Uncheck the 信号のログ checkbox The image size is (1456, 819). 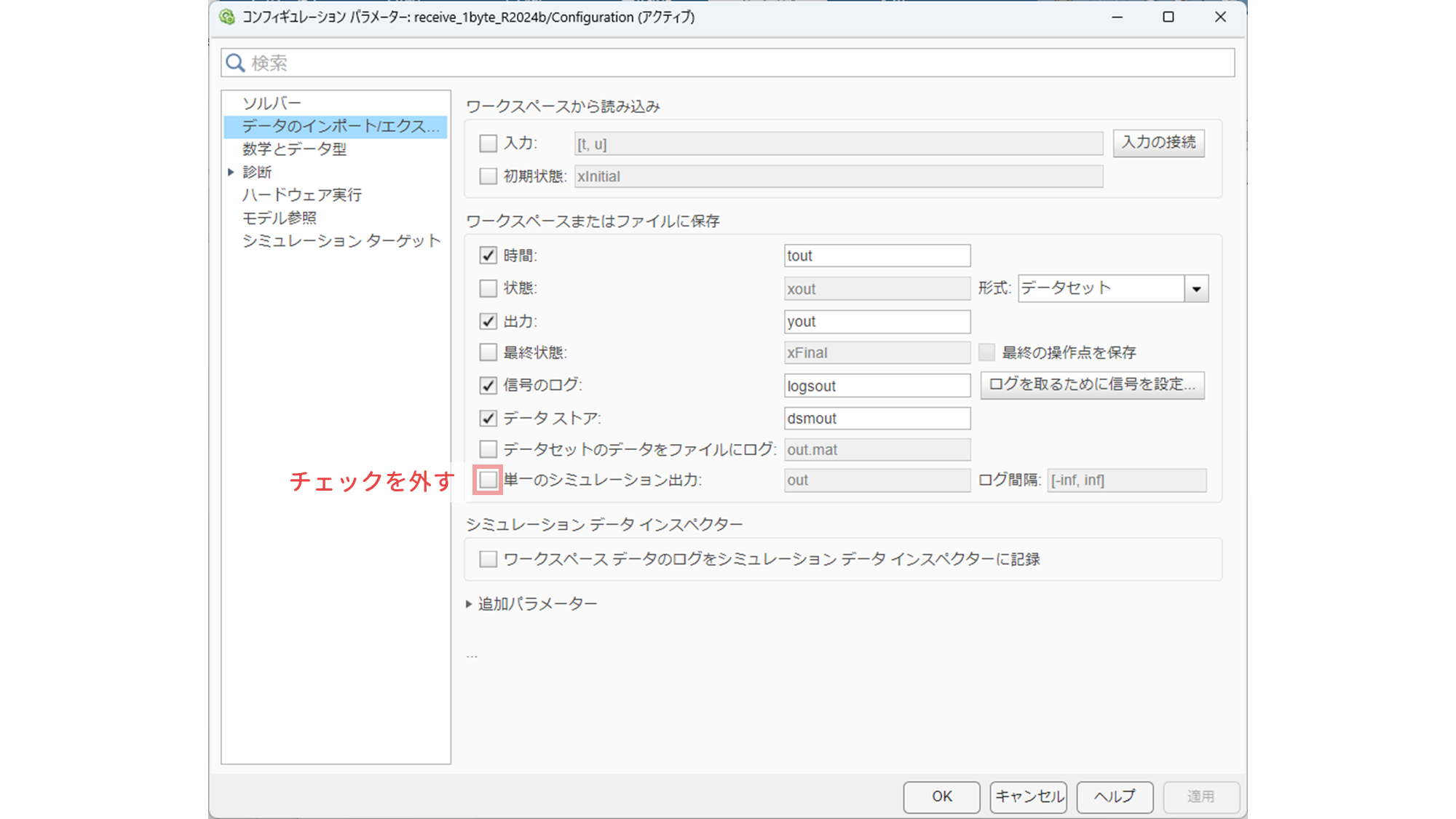point(488,385)
